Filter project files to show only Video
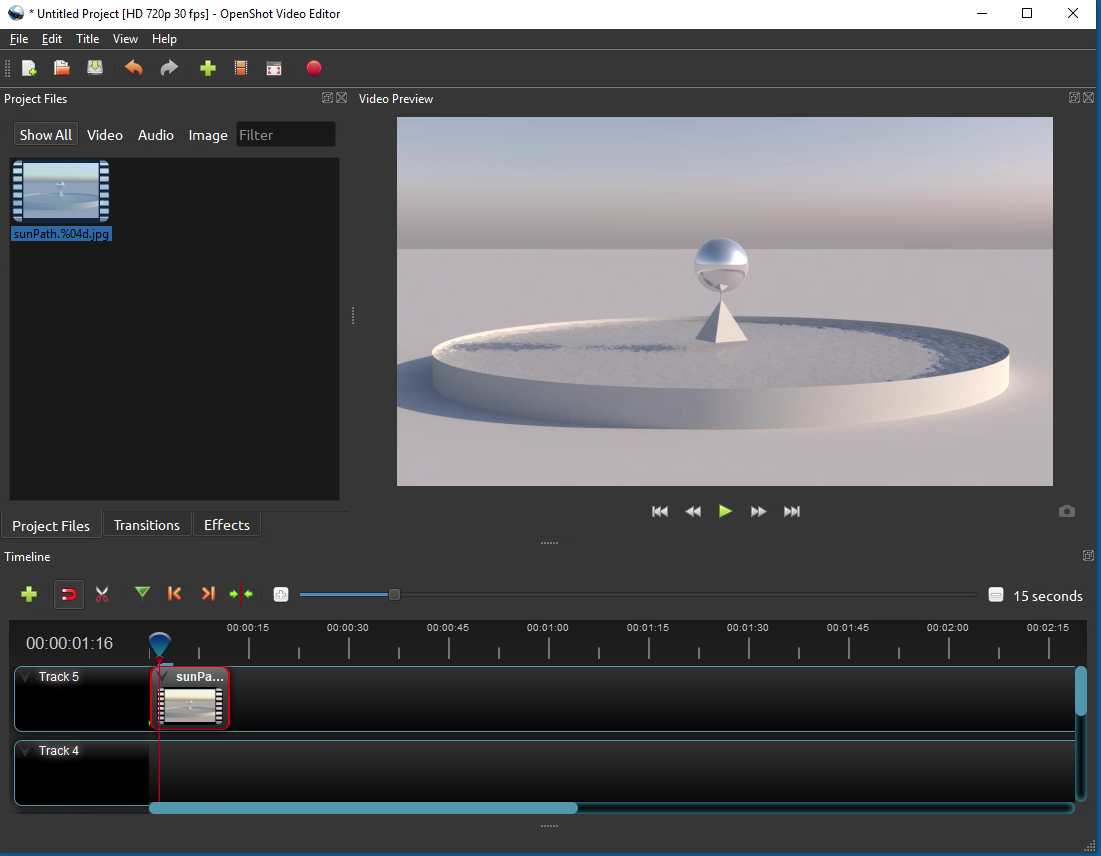 pyautogui.click(x=104, y=134)
